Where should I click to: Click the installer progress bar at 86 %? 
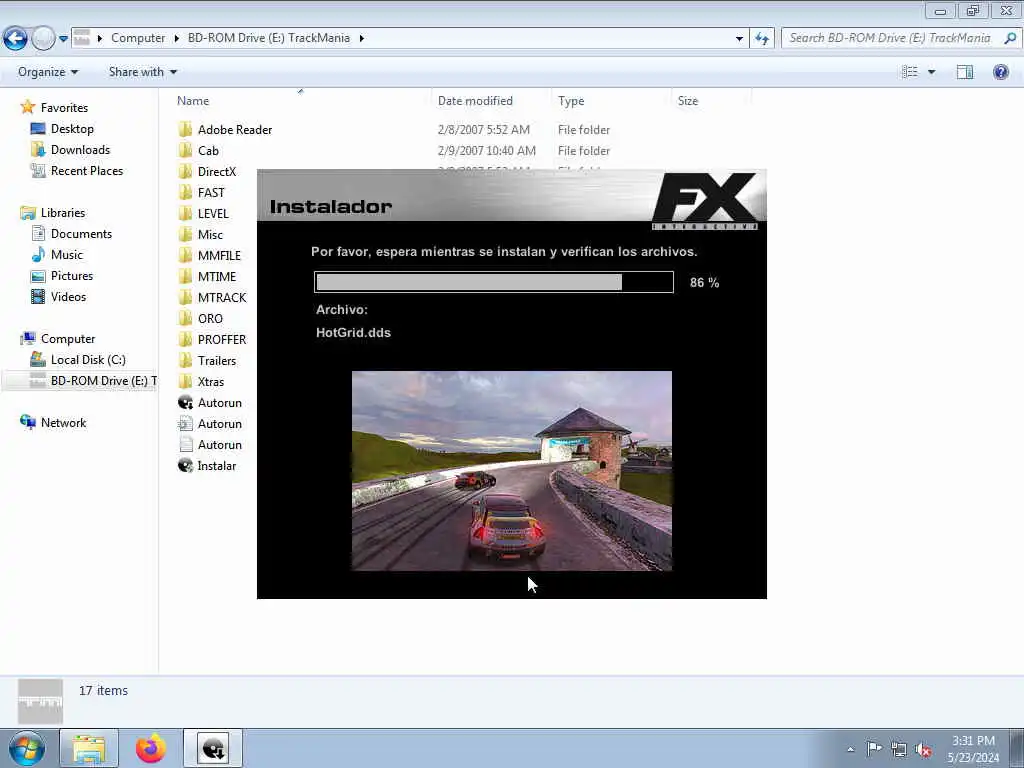point(494,282)
